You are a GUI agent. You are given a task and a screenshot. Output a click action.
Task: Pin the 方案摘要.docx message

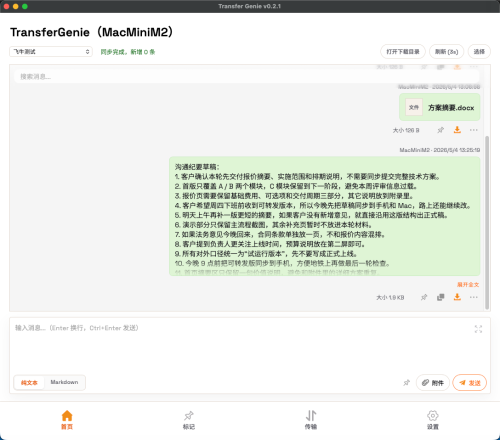[x=440, y=130]
